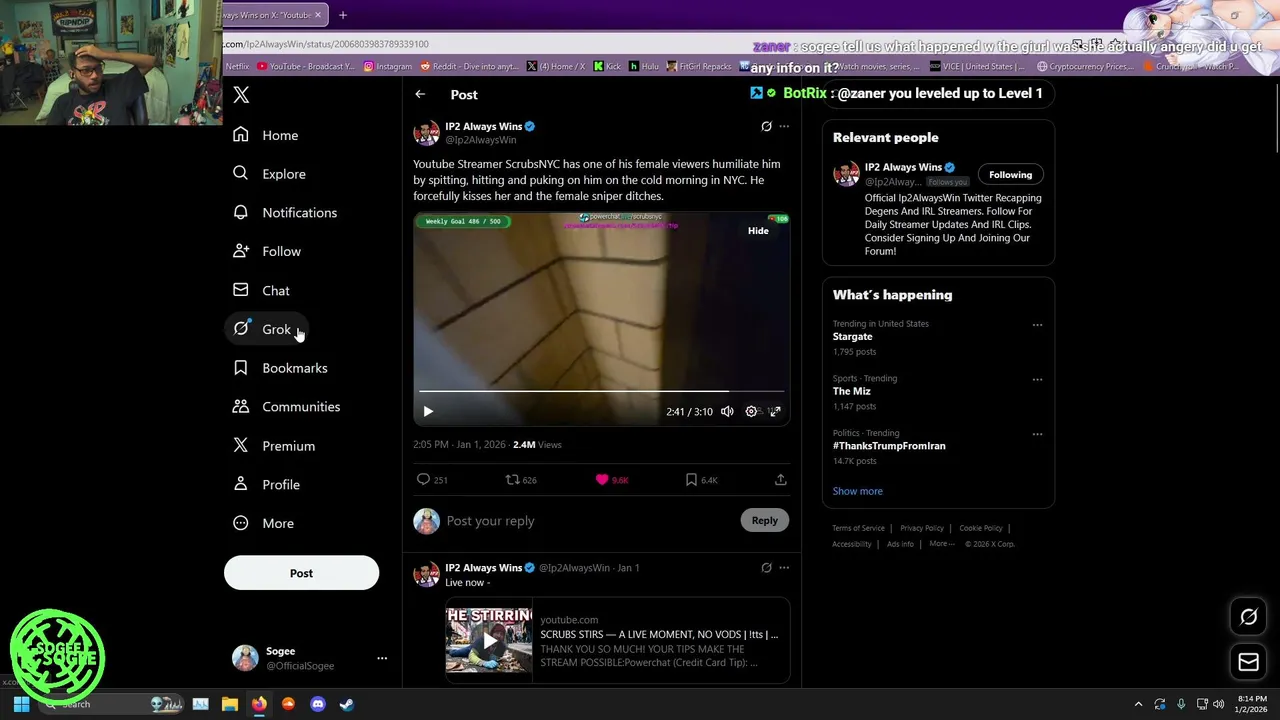Open Cookie Policy link
This screenshot has height=720, width=1280.
(981, 528)
